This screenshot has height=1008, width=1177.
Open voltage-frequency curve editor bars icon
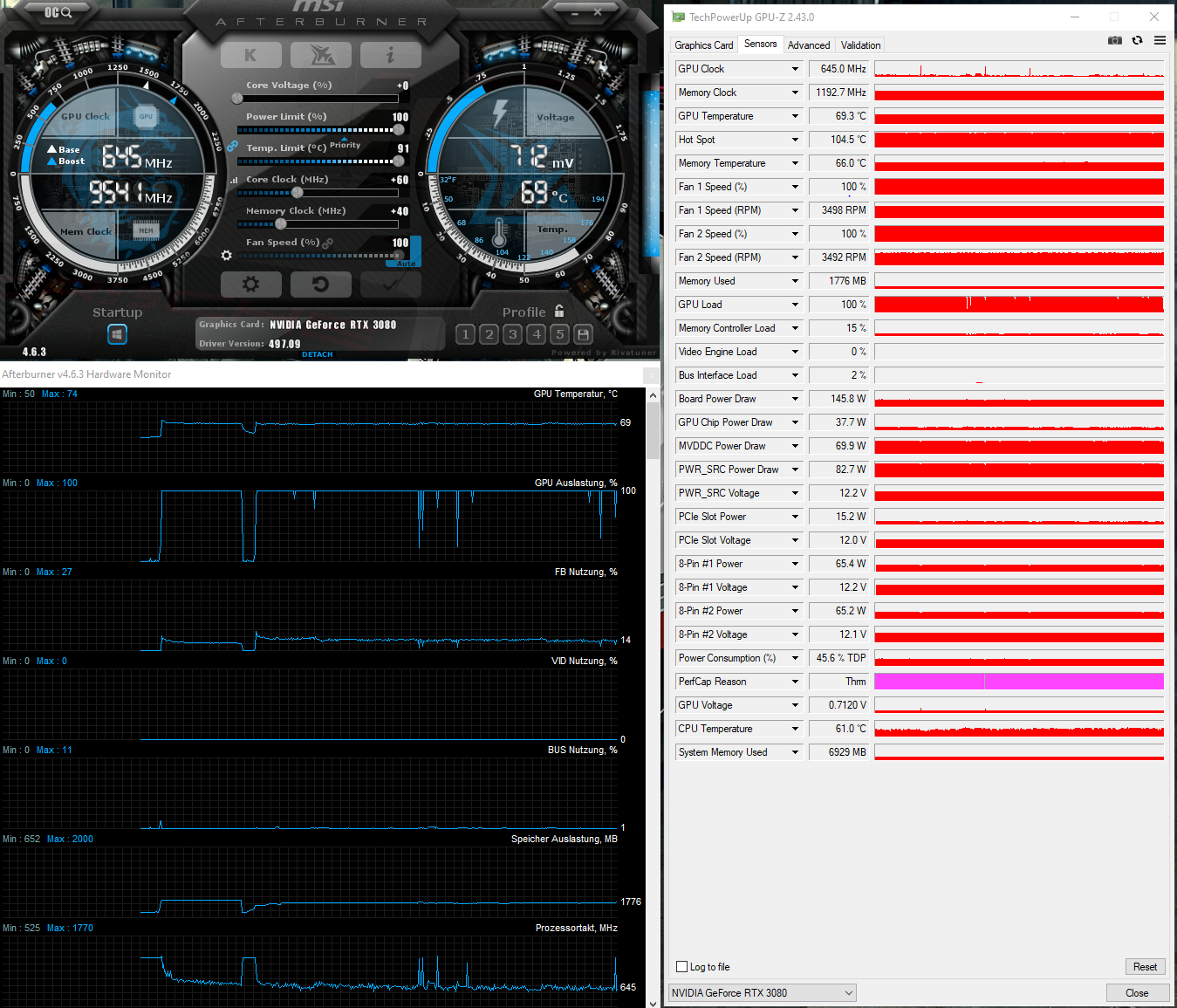click(x=234, y=180)
